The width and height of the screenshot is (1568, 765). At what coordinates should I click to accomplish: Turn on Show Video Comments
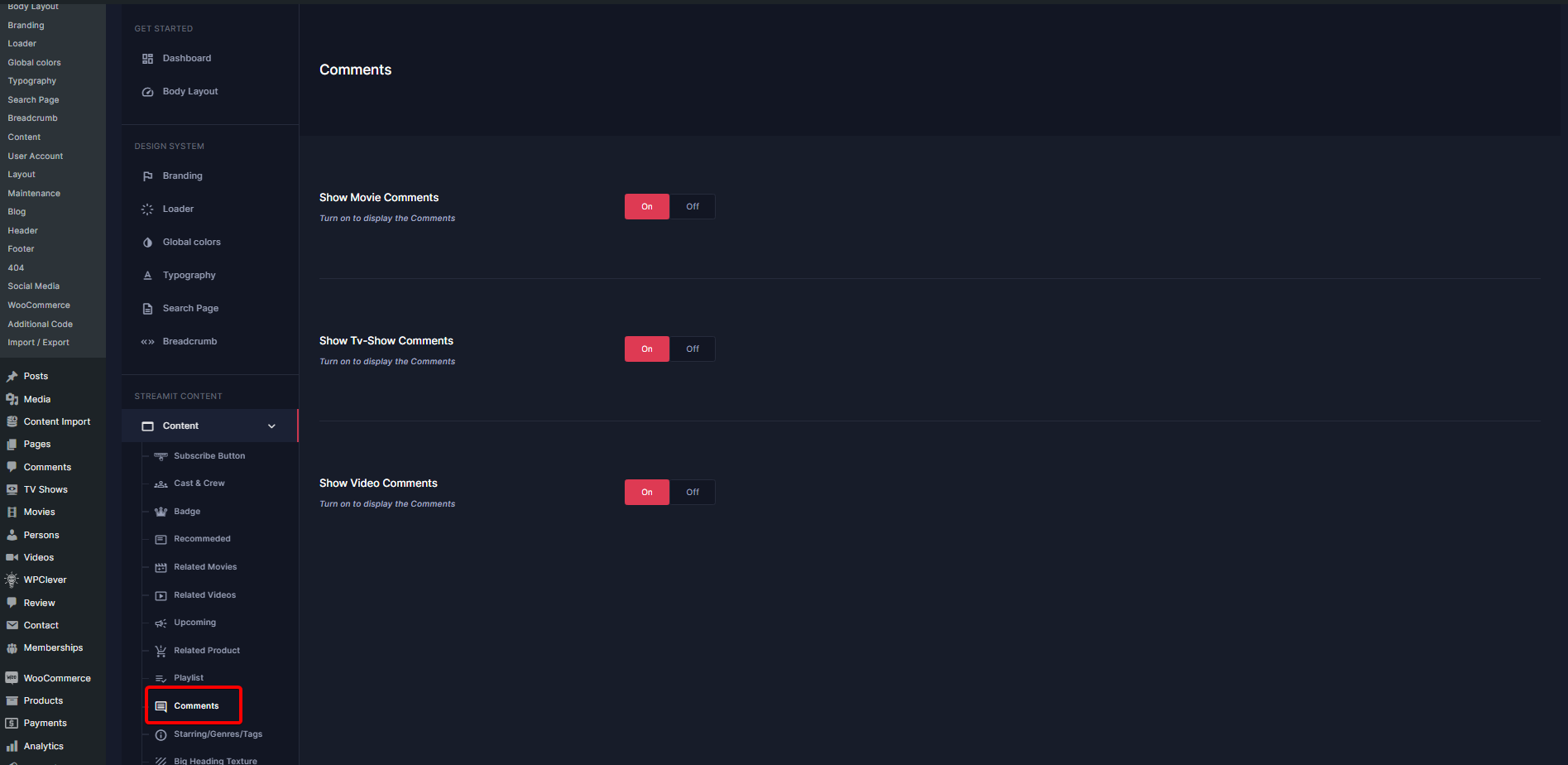click(x=647, y=493)
